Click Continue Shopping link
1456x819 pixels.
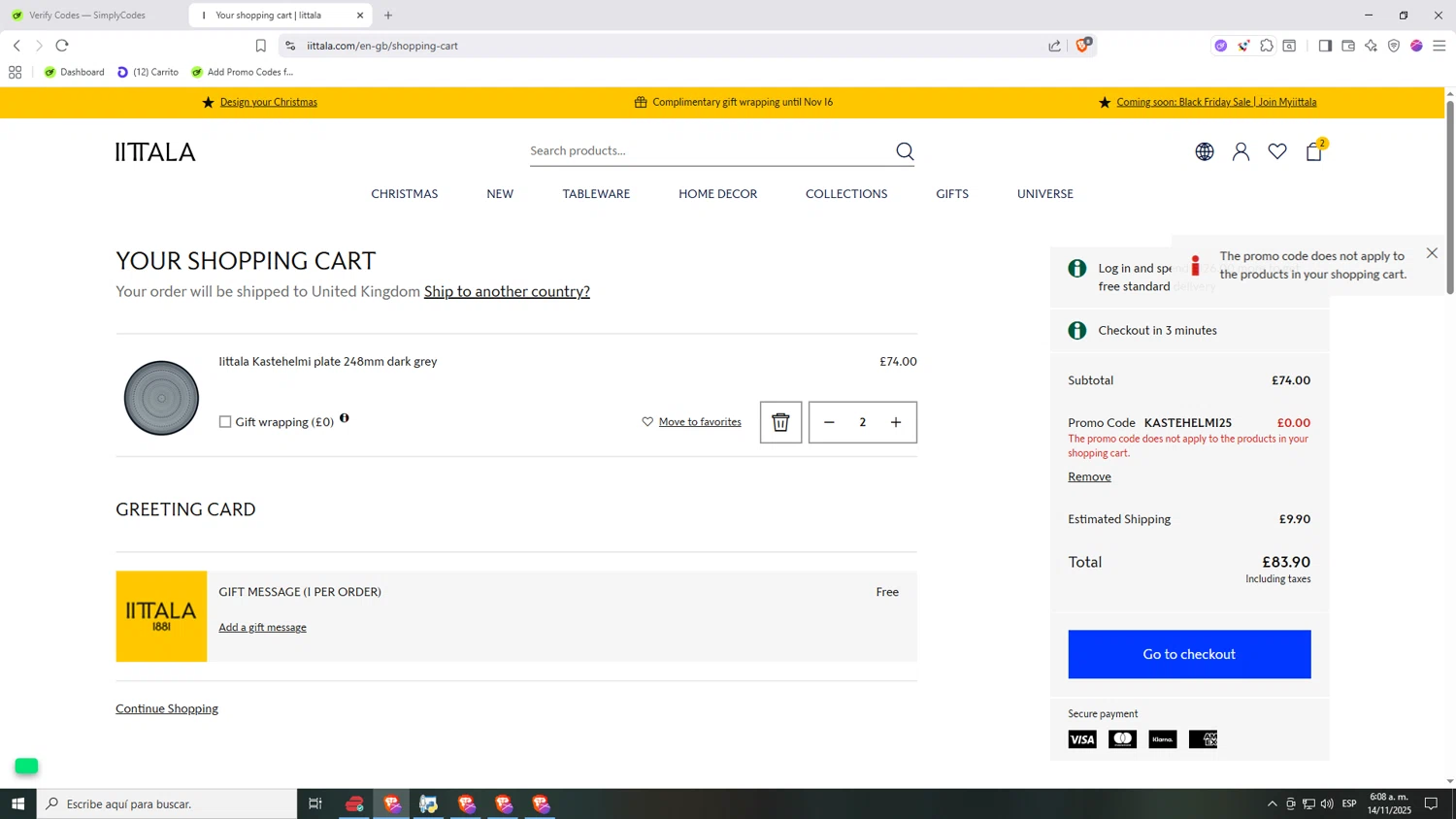click(x=167, y=708)
